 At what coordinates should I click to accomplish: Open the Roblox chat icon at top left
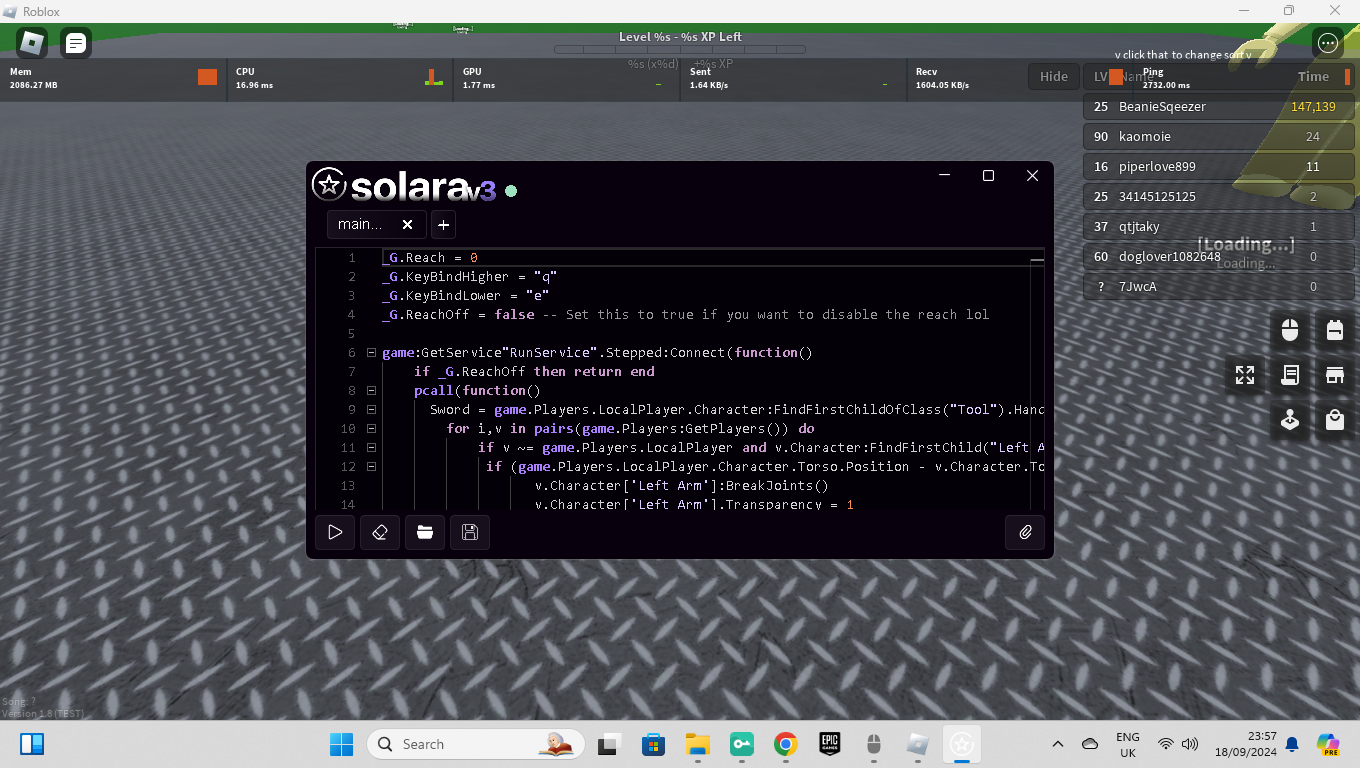(76, 43)
